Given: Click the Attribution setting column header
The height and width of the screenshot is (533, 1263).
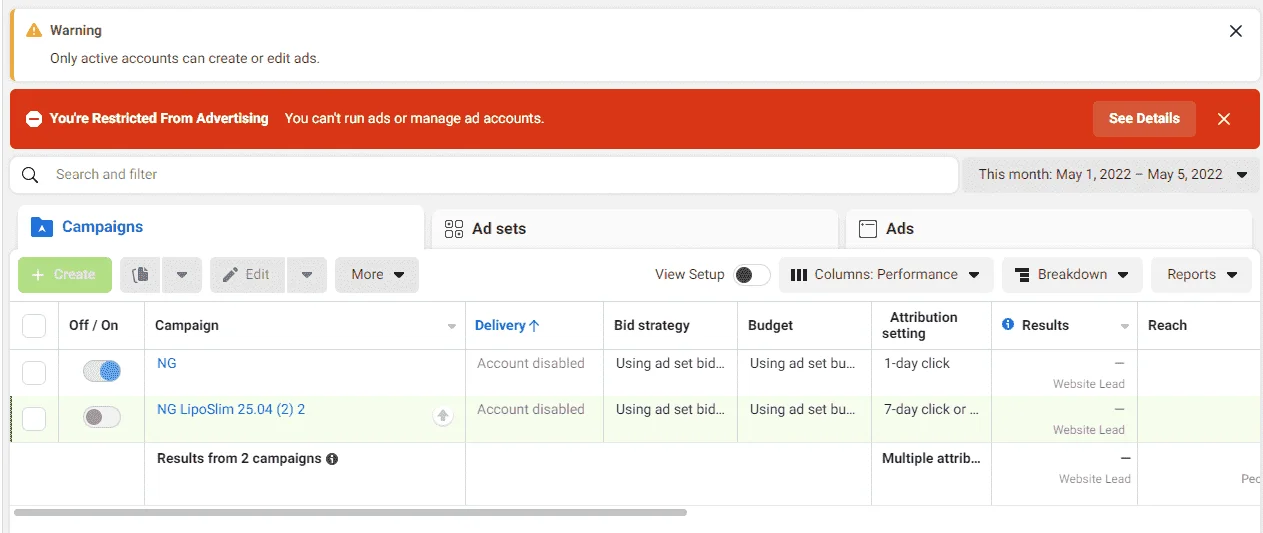Looking at the screenshot, I should click(919, 326).
